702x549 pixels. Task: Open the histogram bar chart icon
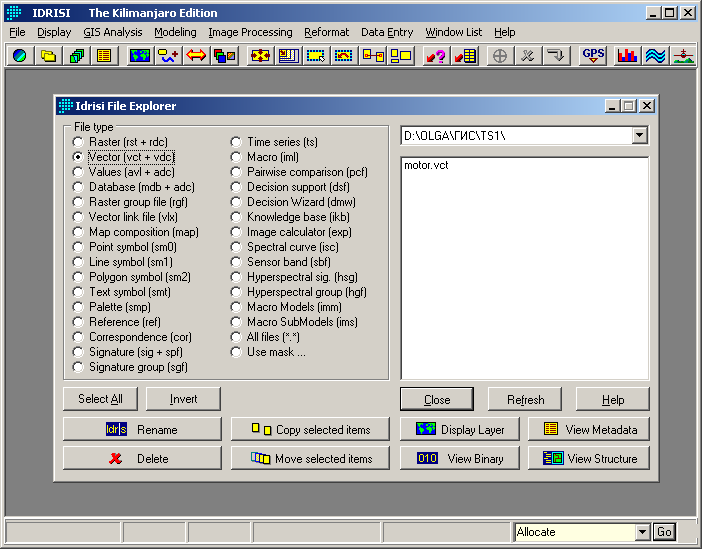(627, 56)
